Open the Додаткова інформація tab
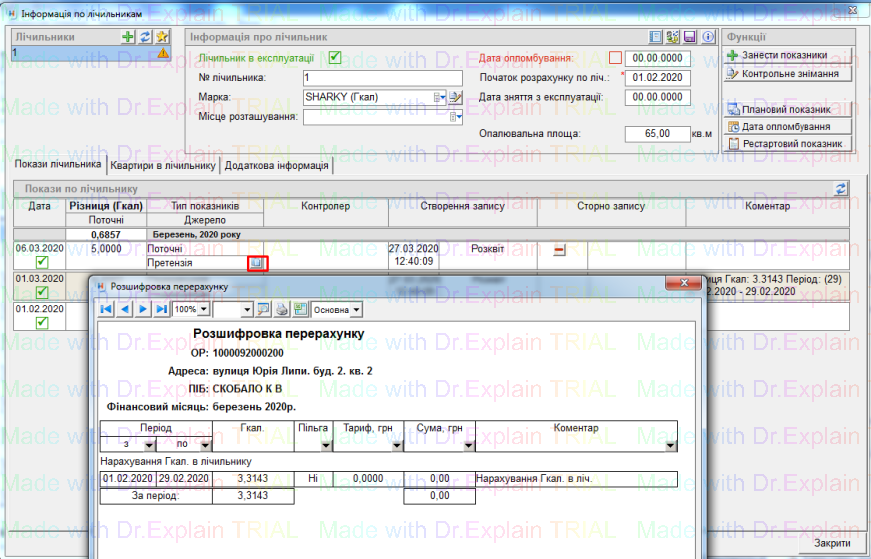This screenshot has width=871, height=559. pos(277,166)
